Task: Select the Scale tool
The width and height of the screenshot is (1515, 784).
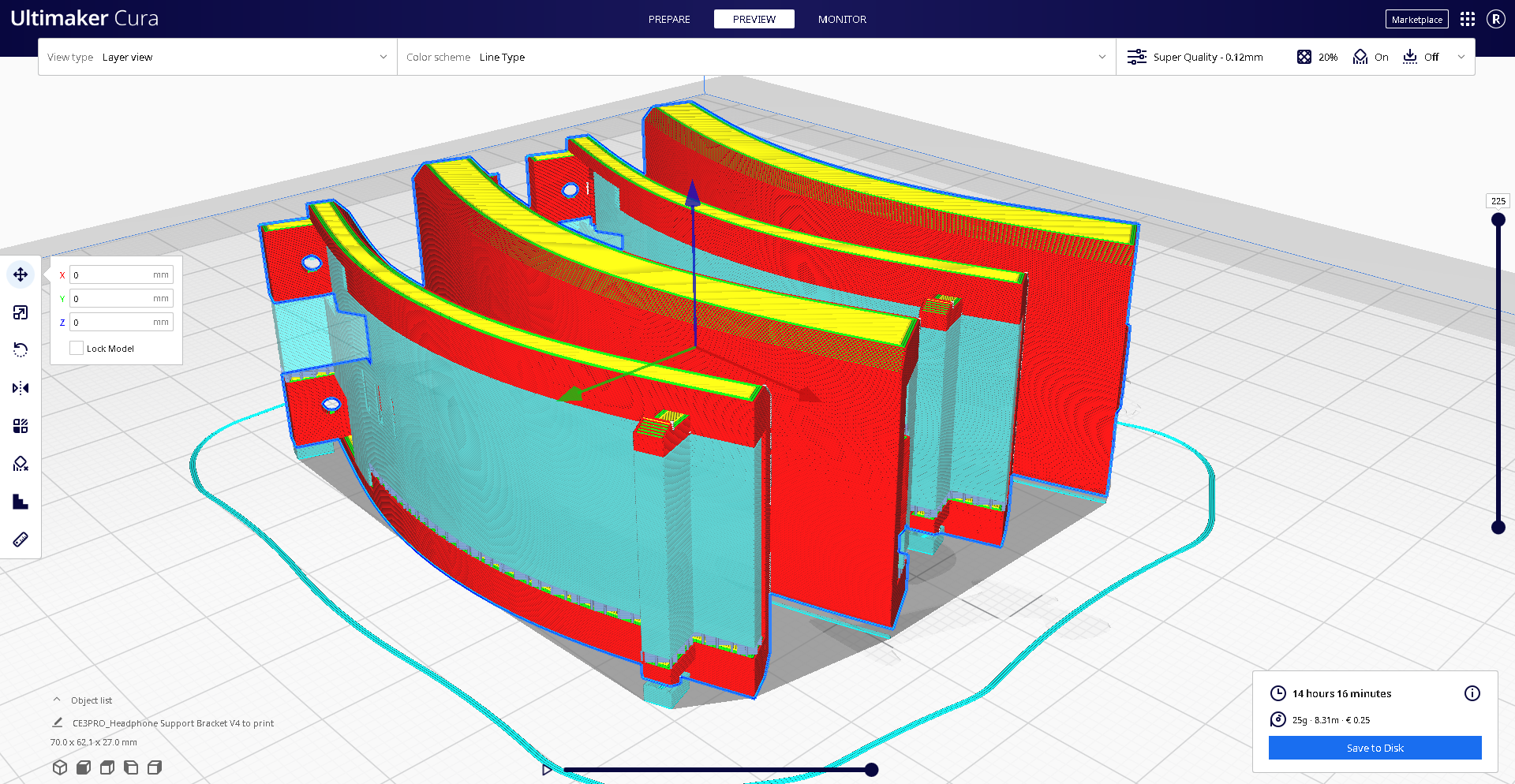Action: click(x=21, y=312)
